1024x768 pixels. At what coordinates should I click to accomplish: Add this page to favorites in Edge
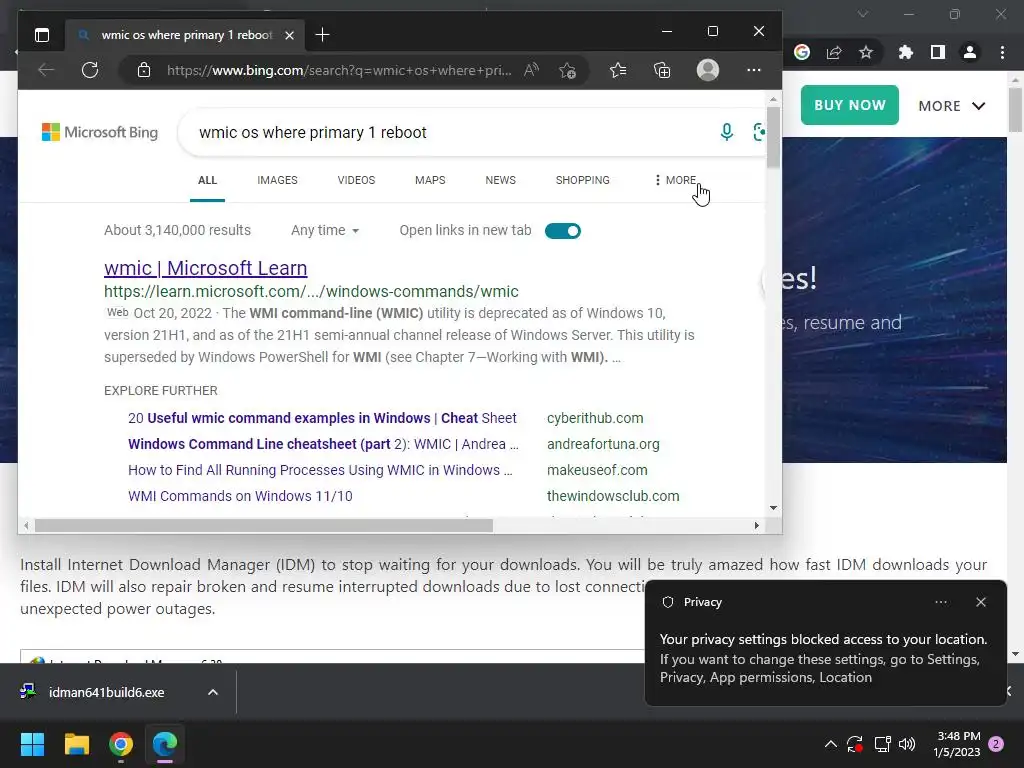[x=568, y=70]
